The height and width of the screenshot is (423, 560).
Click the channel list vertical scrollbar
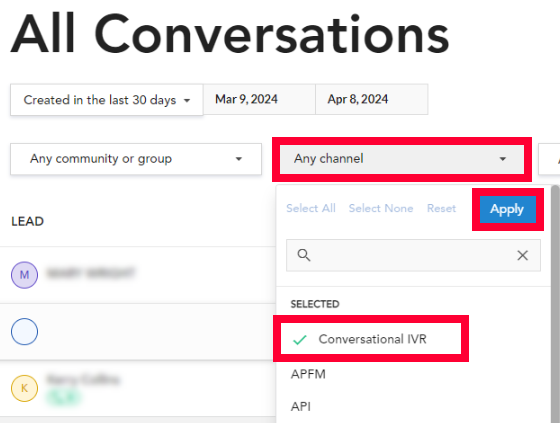pyautogui.click(x=555, y=304)
